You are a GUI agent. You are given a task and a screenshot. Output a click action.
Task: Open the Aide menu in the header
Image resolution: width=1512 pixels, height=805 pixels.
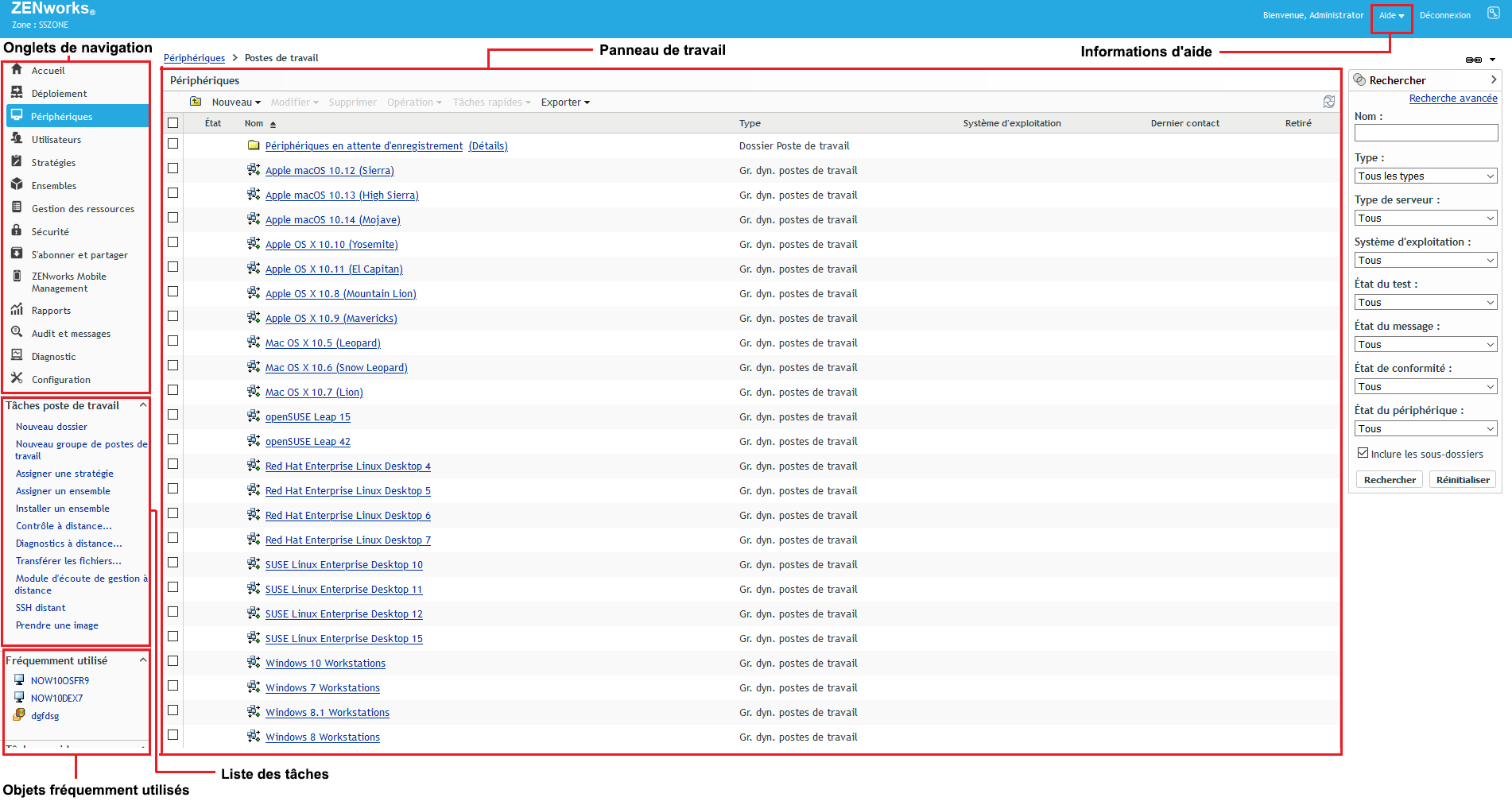pos(1391,16)
